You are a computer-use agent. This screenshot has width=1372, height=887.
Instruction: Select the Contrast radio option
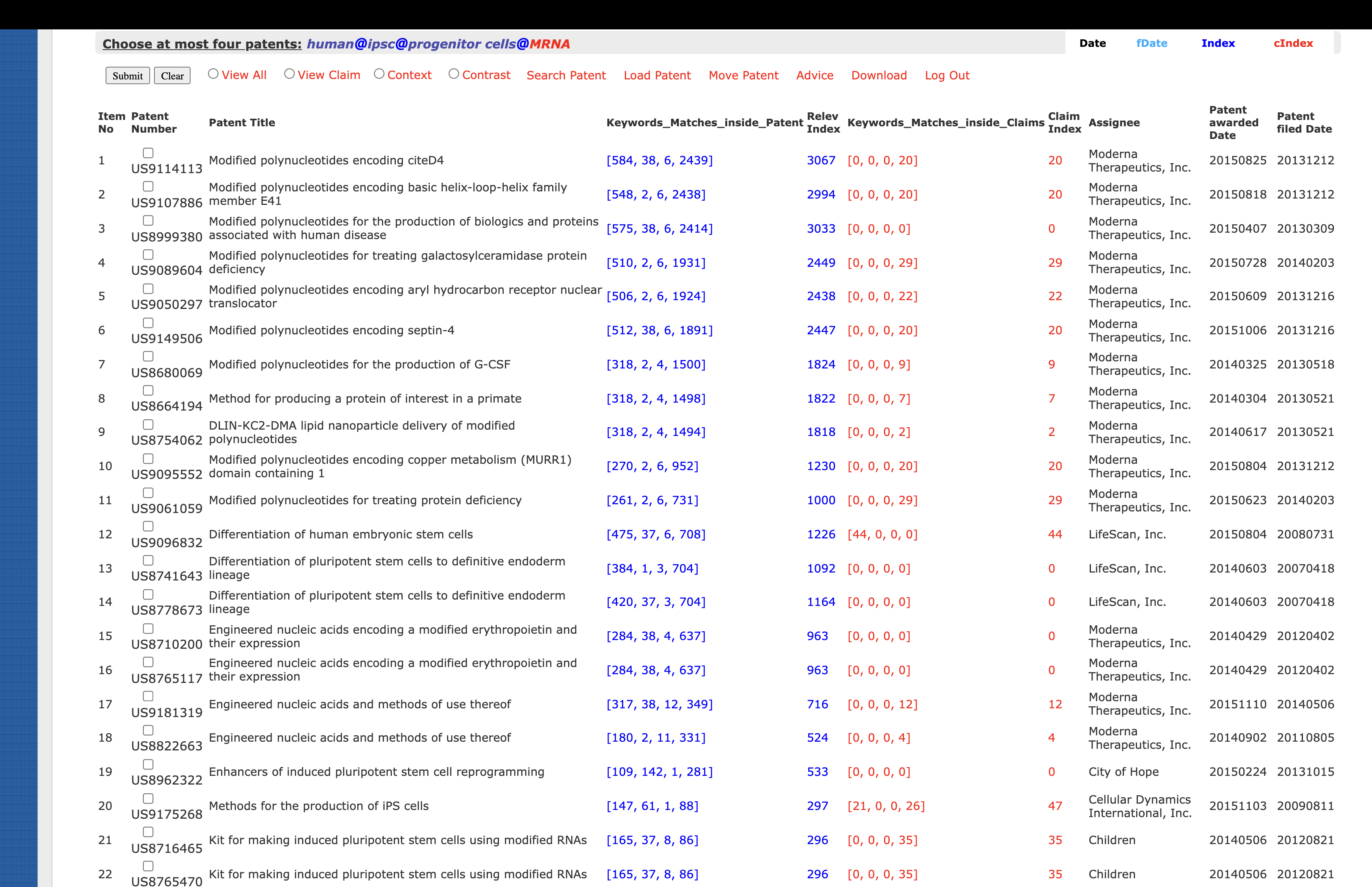point(454,74)
